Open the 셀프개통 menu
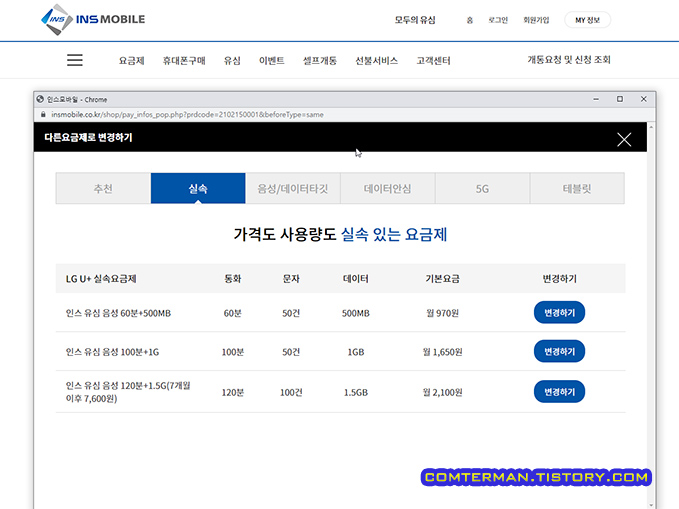Viewport: 679px width, 509px height. [x=320, y=61]
